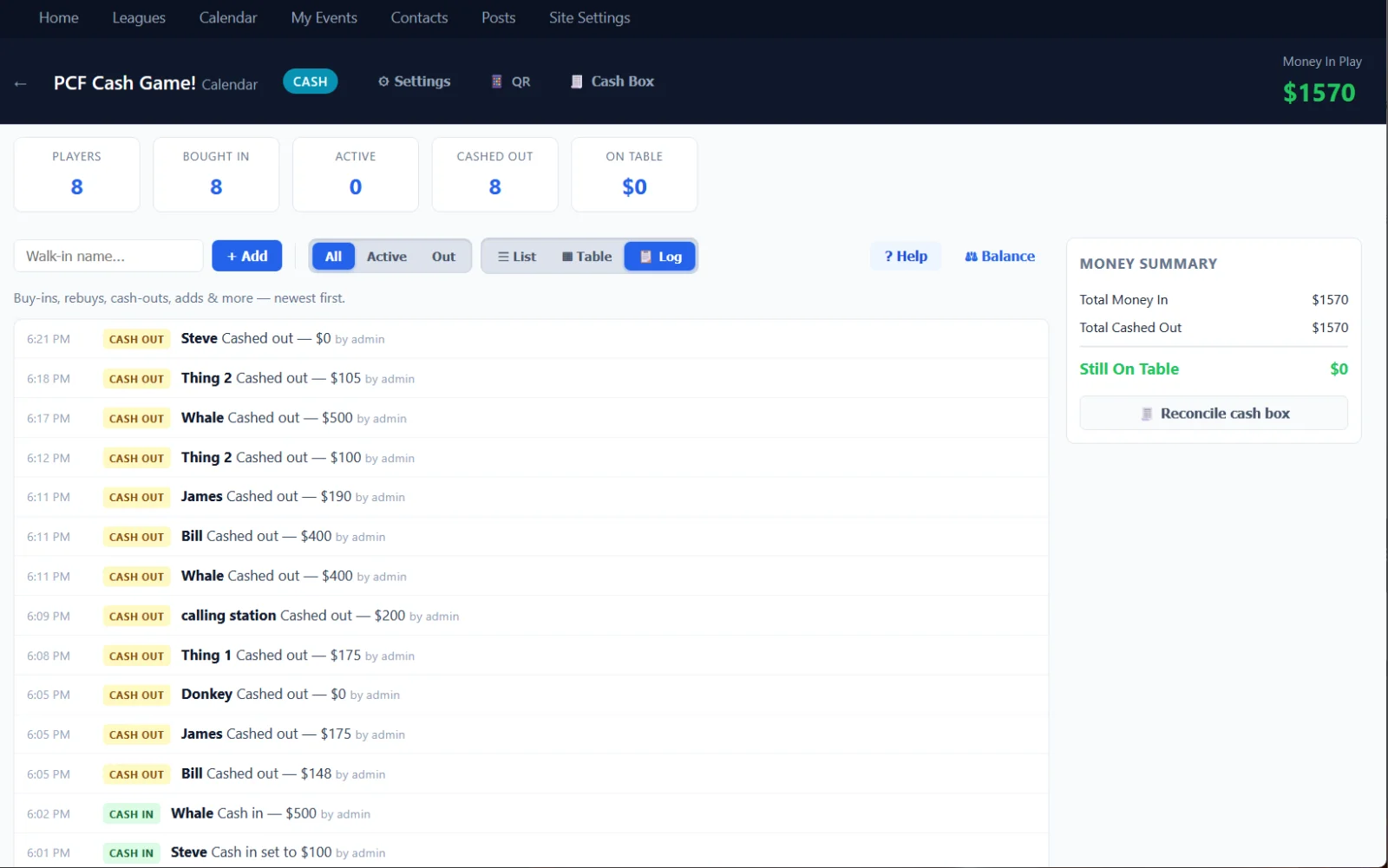This screenshot has width=1388, height=868.
Task: Select 'James Cashed out — $190' entry
Action: pos(531,497)
